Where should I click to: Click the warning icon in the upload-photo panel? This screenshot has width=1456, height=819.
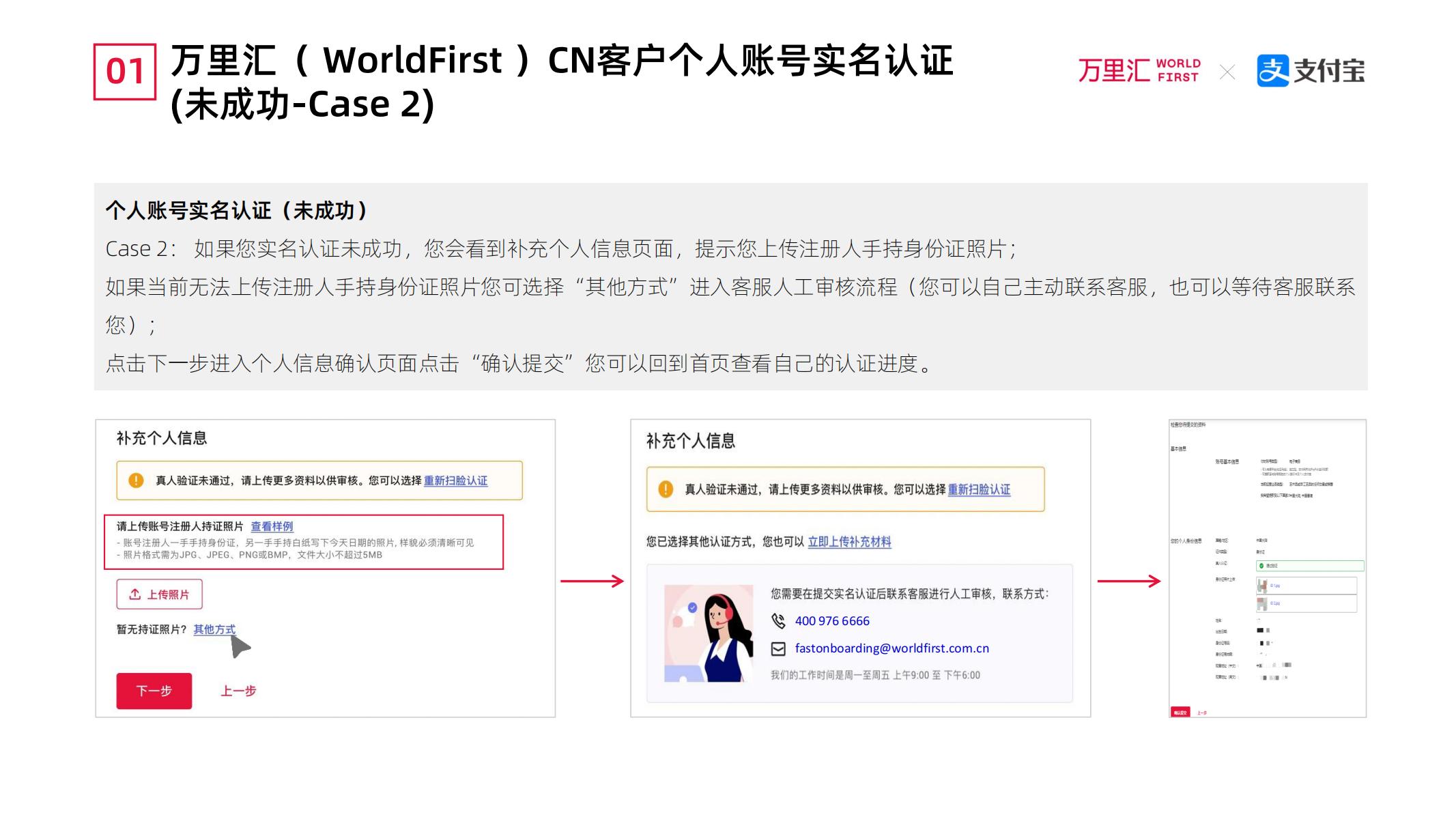coord(136,480)
